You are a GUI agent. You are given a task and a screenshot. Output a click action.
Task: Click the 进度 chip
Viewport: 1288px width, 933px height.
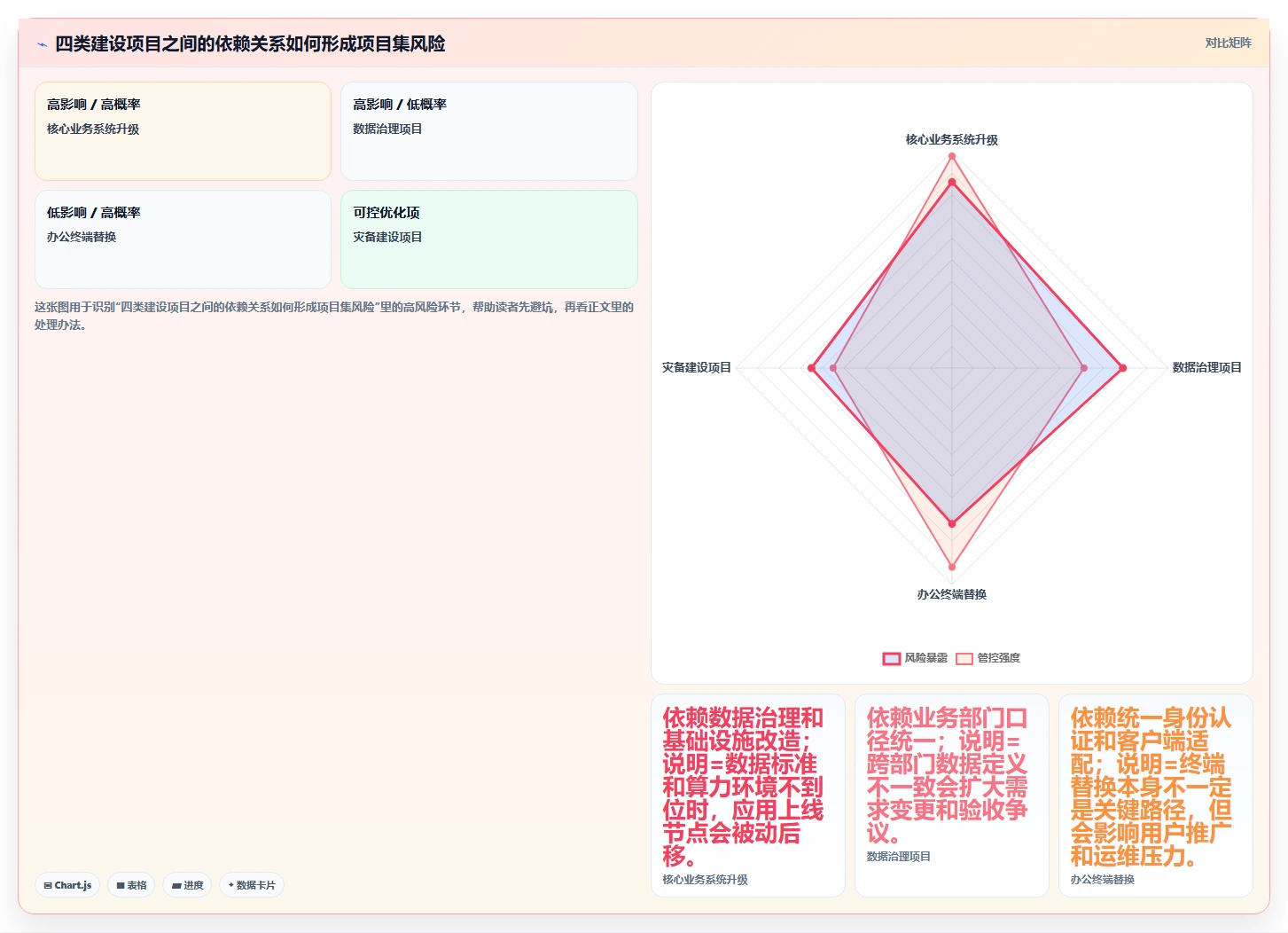click(187, 885)
